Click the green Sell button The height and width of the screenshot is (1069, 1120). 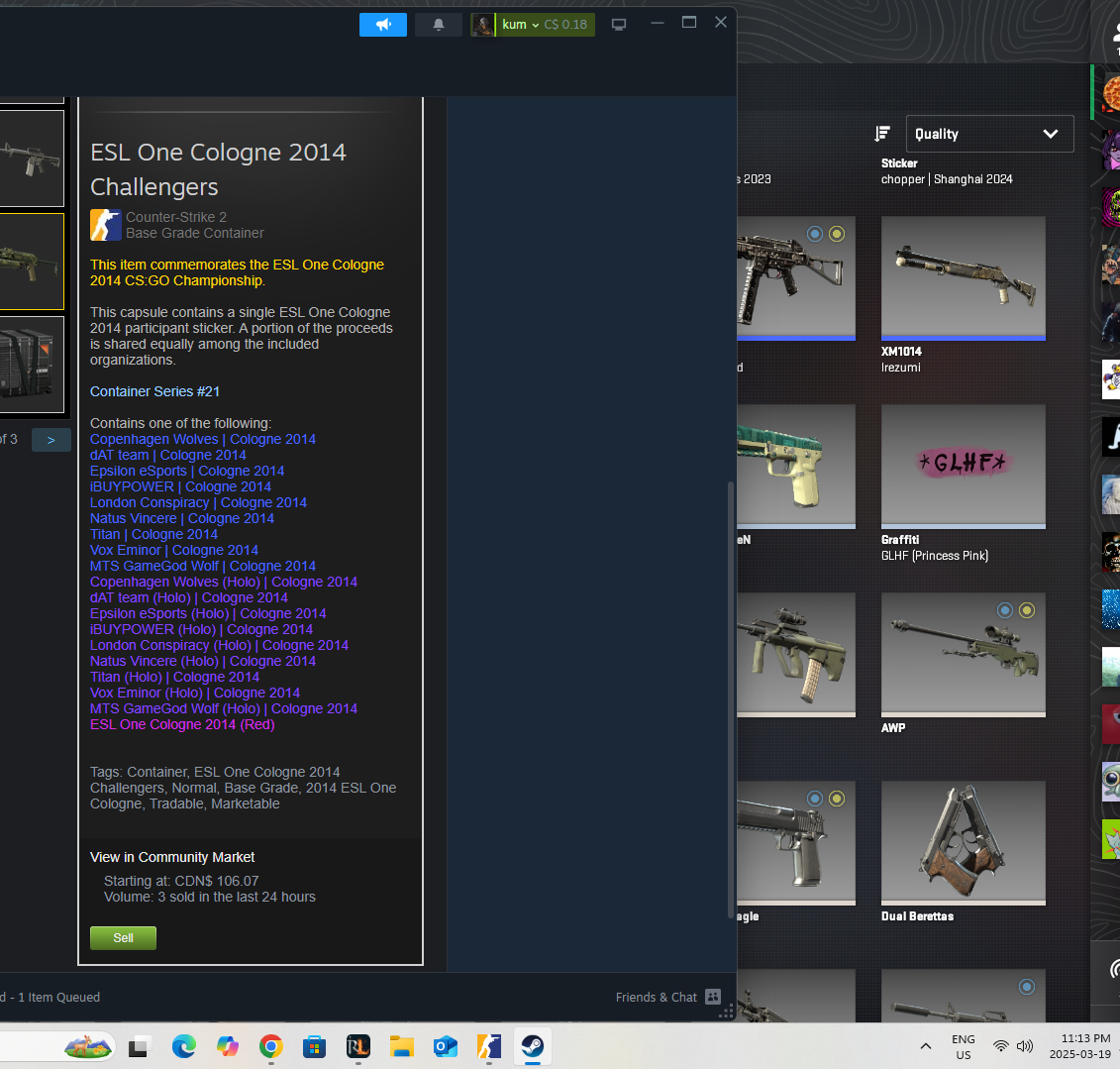(x=123, y=937)
